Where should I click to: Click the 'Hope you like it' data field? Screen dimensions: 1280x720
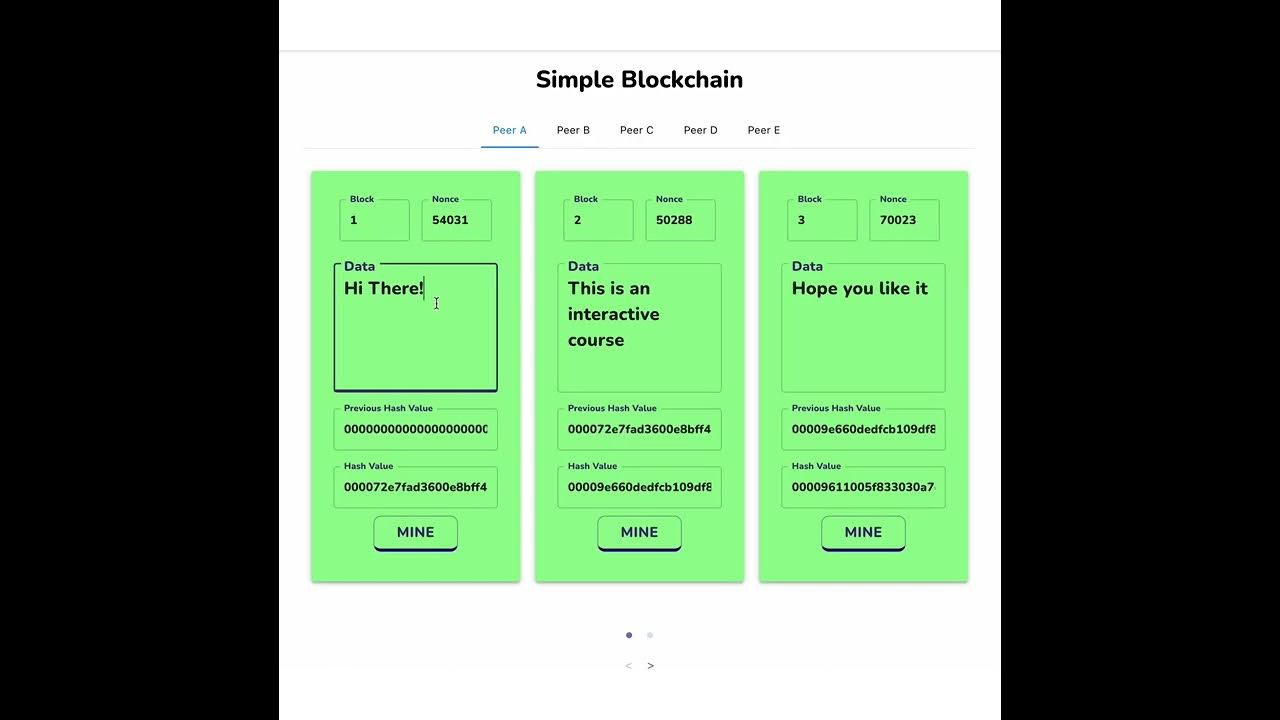click(x=863, y=328)
